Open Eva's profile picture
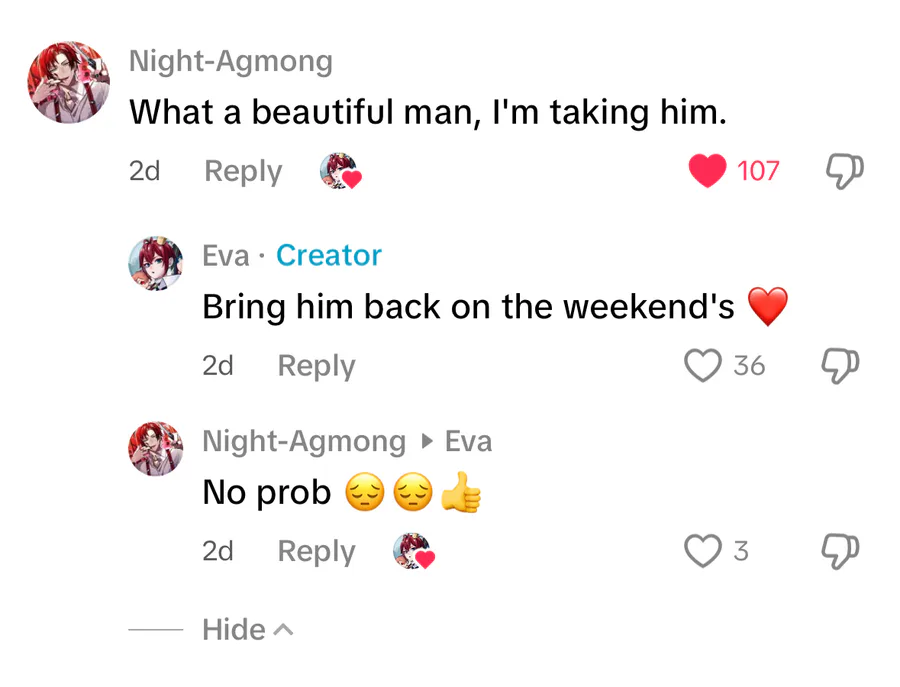Image resolution: width=900 pixels, height=687 pixels. [x=156, y=263]
